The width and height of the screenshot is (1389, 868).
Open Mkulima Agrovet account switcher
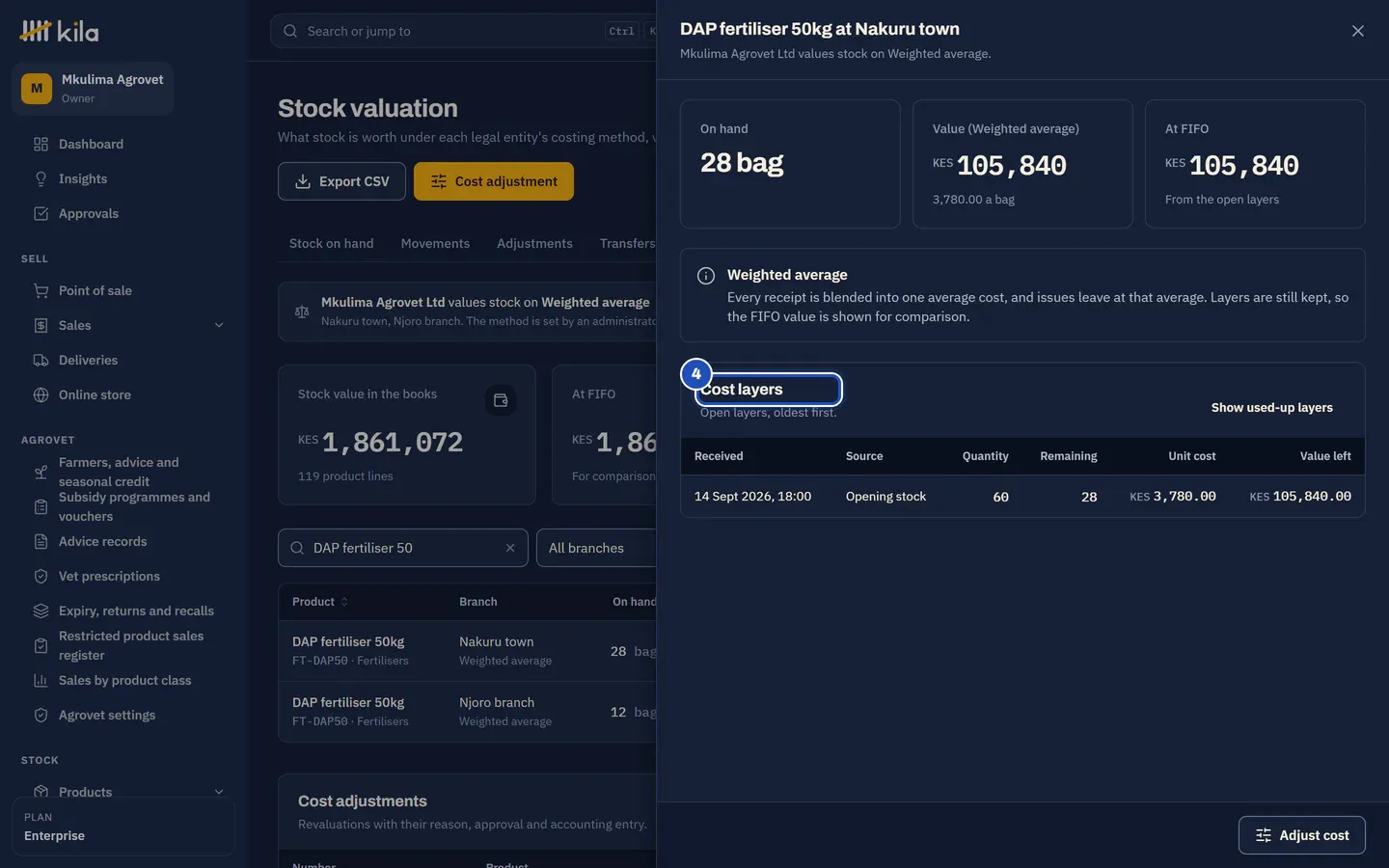point(93,89)
